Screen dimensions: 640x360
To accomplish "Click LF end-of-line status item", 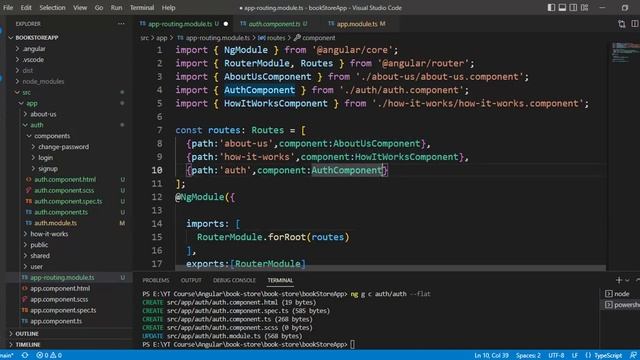I will (x=575, y=355).
